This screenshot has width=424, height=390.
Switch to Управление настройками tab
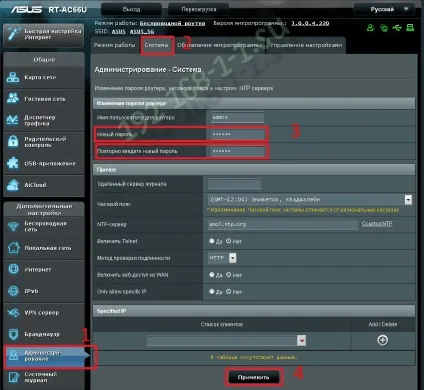coord(306,45)
